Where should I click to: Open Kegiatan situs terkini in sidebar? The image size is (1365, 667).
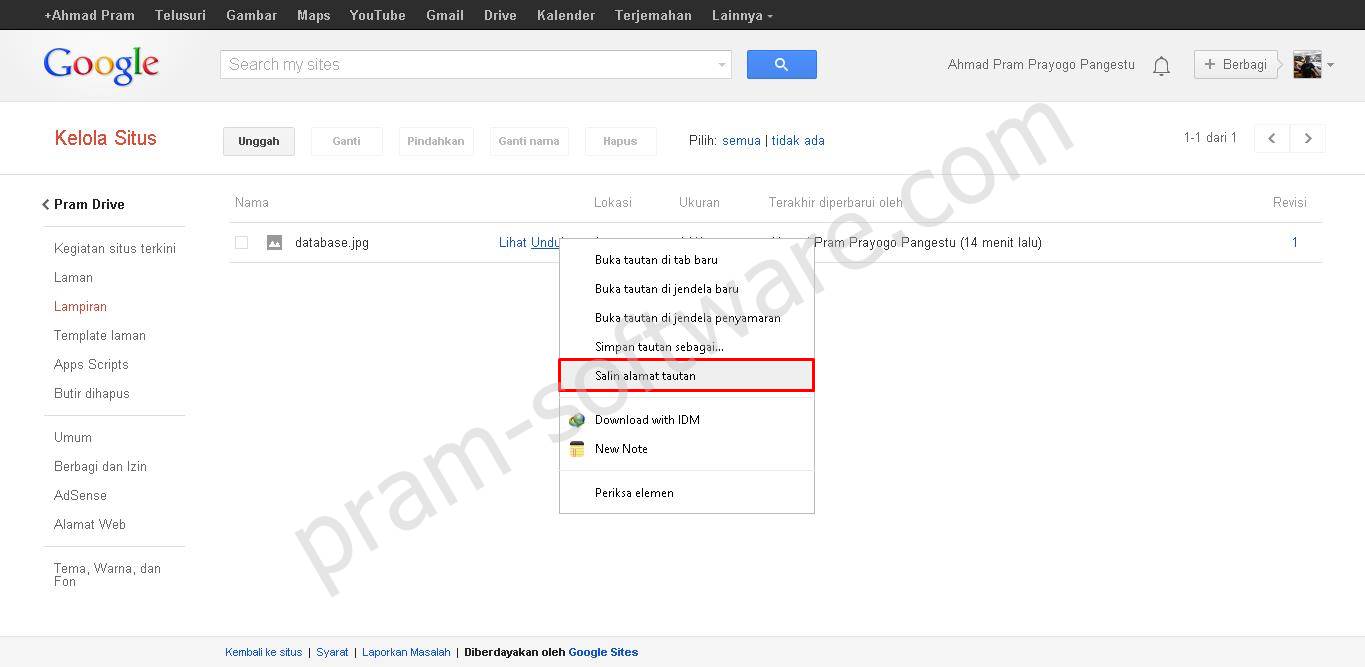115,248
